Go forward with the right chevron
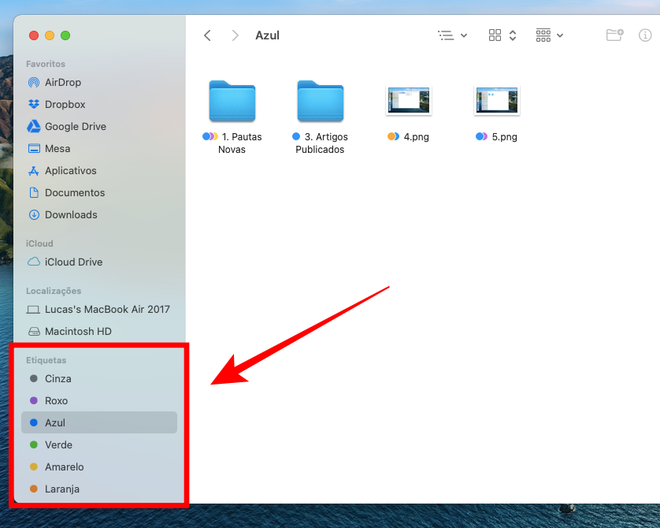Viewport: 660px width, 528px height. [x=235, y=35]
